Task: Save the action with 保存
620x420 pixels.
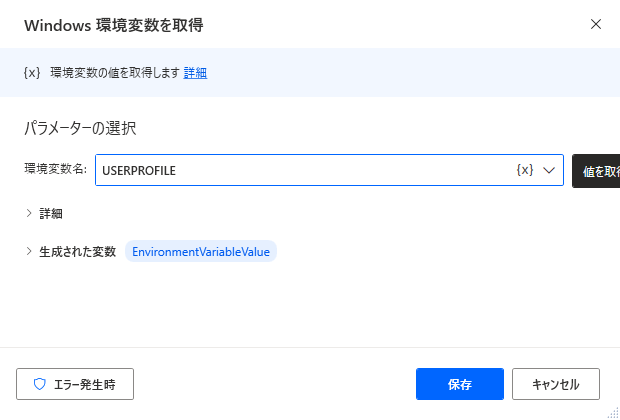Action: pos(460,383)
